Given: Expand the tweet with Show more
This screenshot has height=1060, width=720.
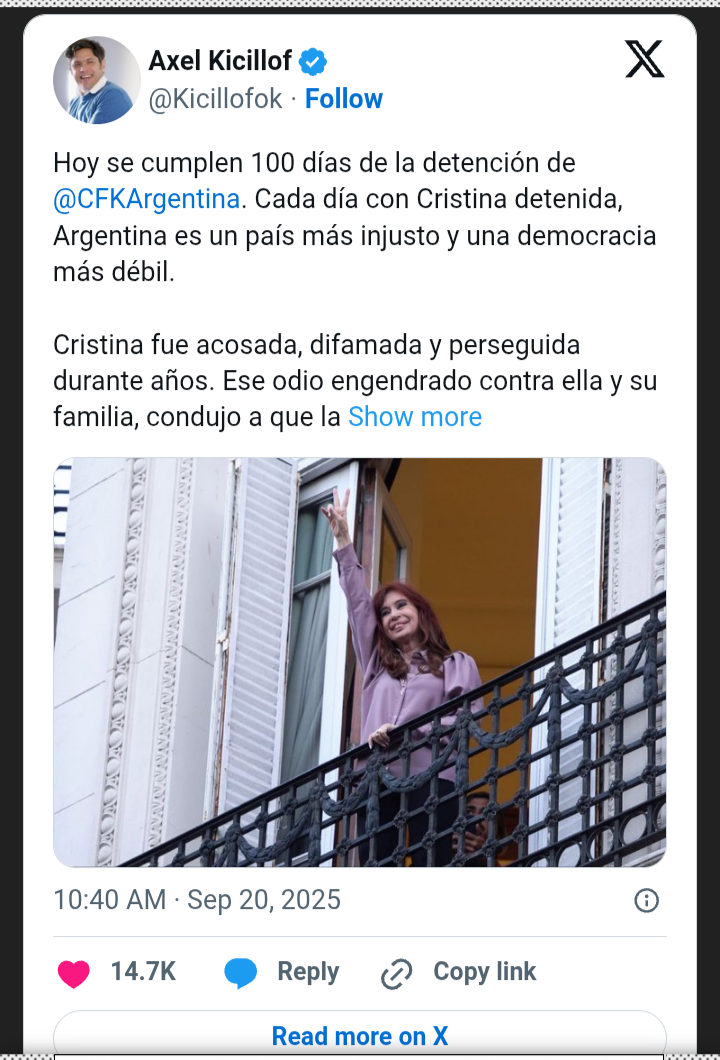Looking at the screenshot, I should pos(414,417).
